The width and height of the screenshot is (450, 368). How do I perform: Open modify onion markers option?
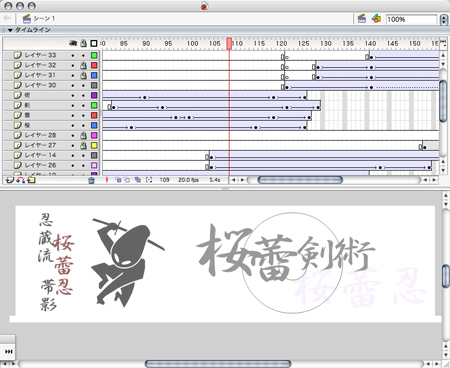pos(149,180)
